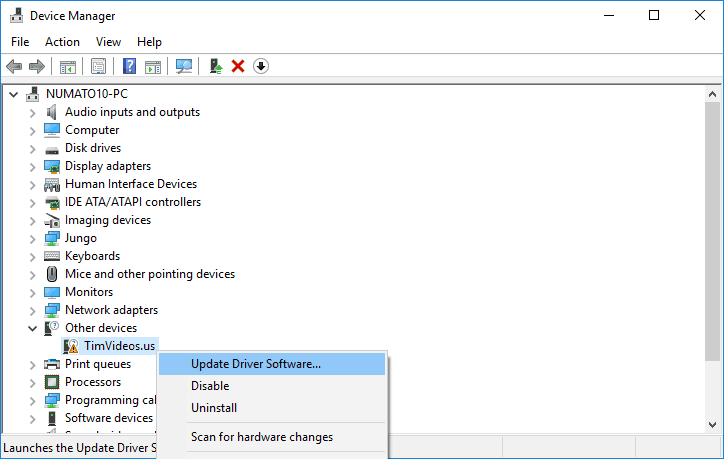724x459 pixels.
Task: Select the Processors label
Action: (93, 382)
